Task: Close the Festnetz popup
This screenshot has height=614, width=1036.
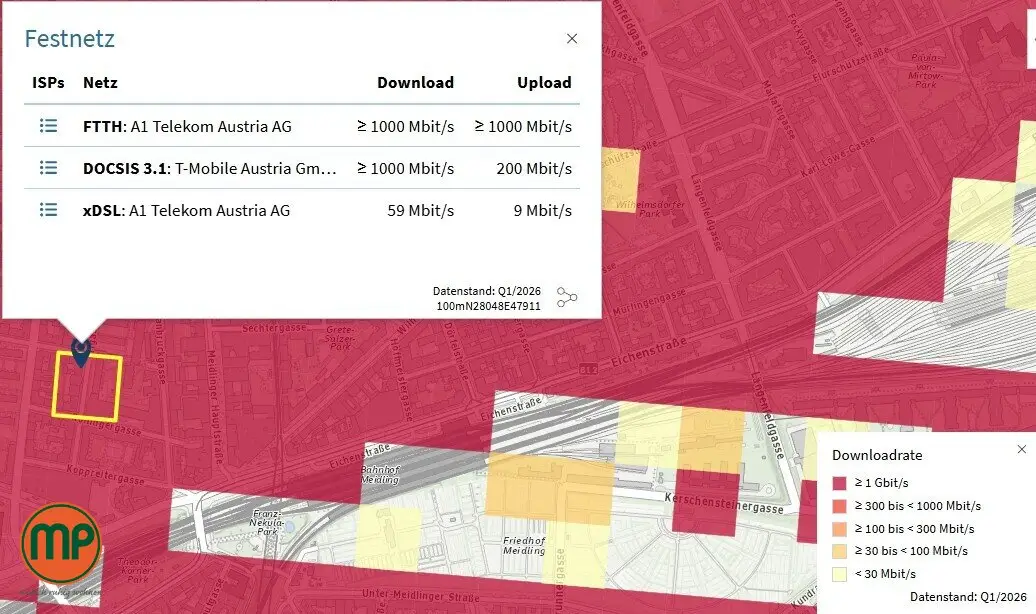Action: [572, 39]
